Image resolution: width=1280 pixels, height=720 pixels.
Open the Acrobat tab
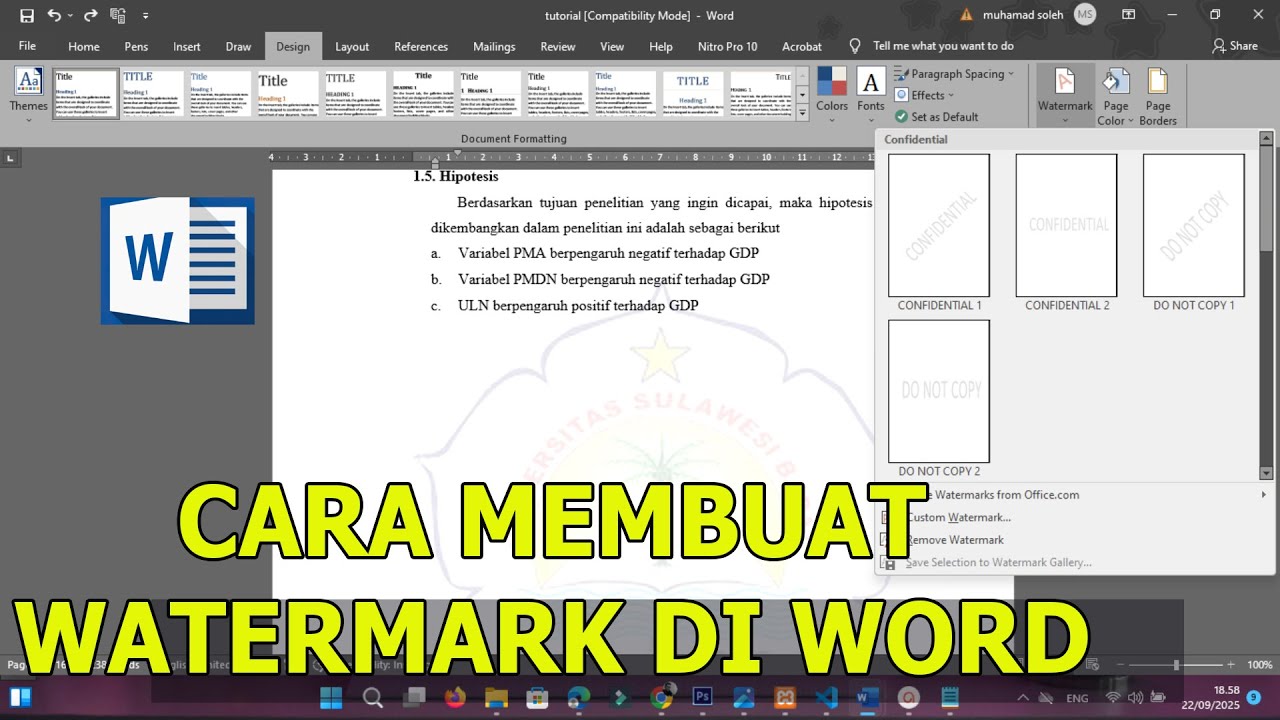click(802, 46)
